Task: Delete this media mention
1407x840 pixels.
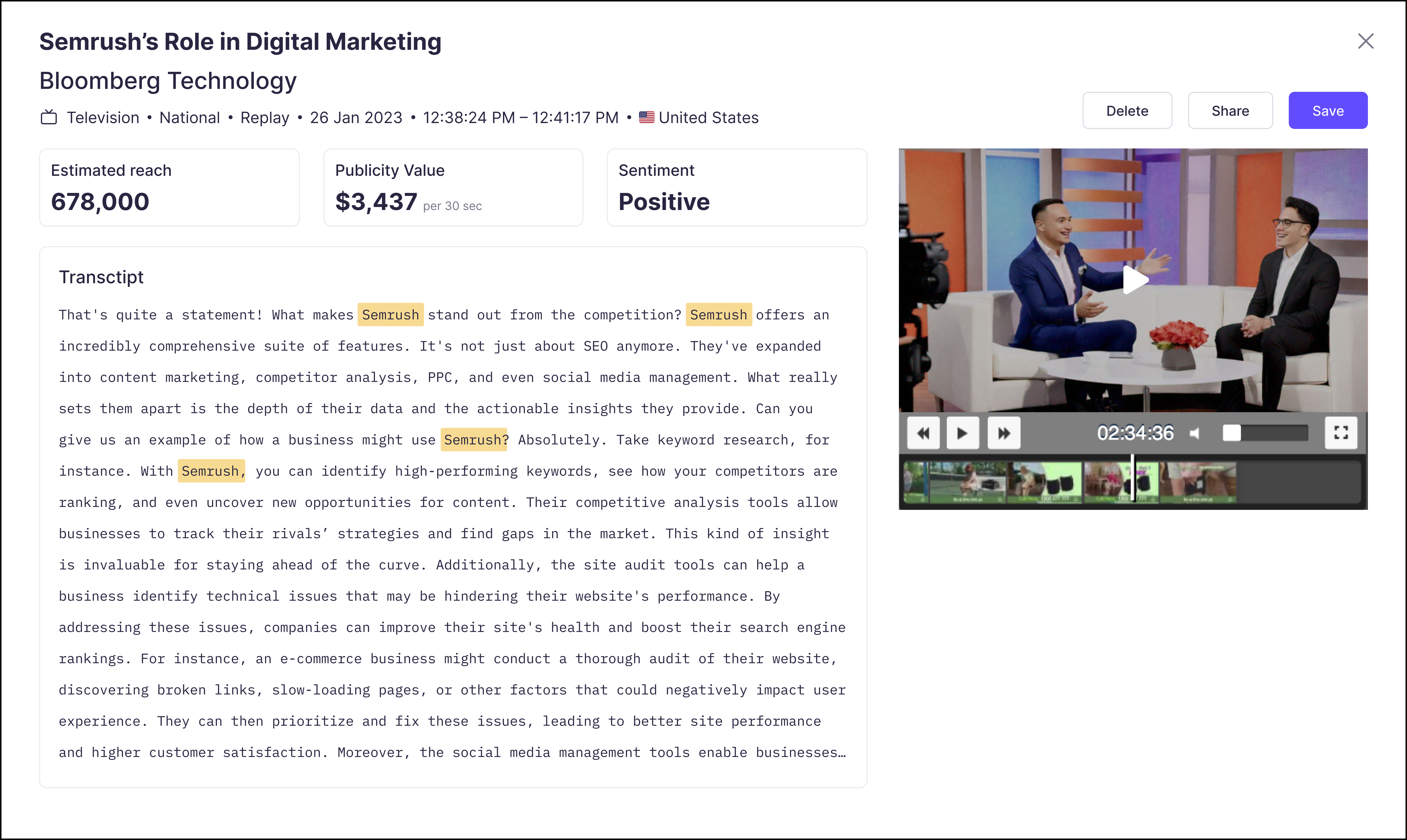Action: pyautogui.click(x=1127, y=111)
